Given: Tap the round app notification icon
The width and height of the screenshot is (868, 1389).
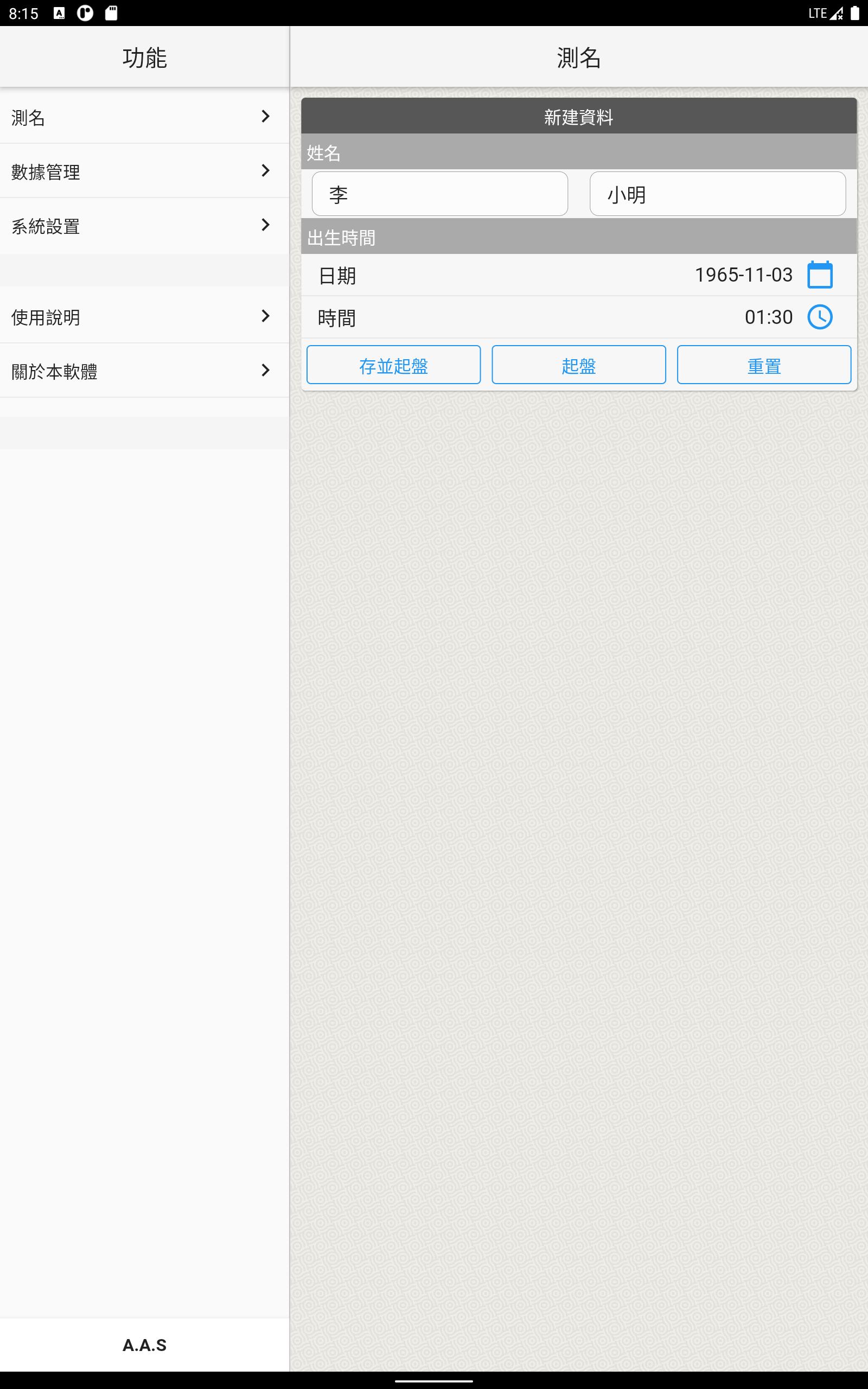Looking at the screenshot, I should pos(85,13).
